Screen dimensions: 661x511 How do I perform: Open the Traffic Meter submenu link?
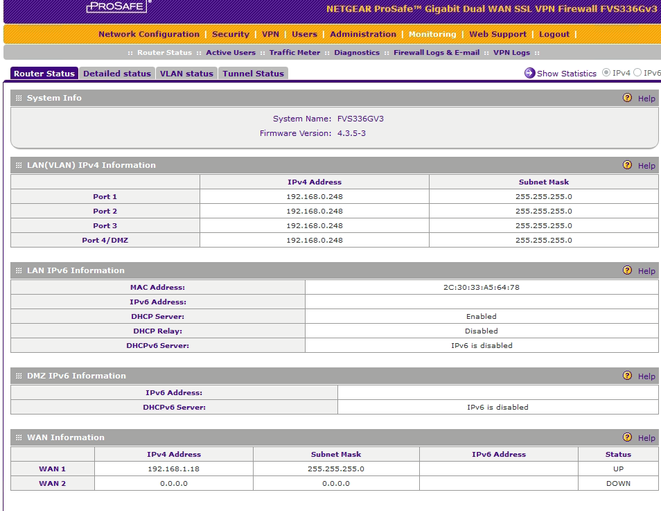pyautogui.click(x=295, y=53)
